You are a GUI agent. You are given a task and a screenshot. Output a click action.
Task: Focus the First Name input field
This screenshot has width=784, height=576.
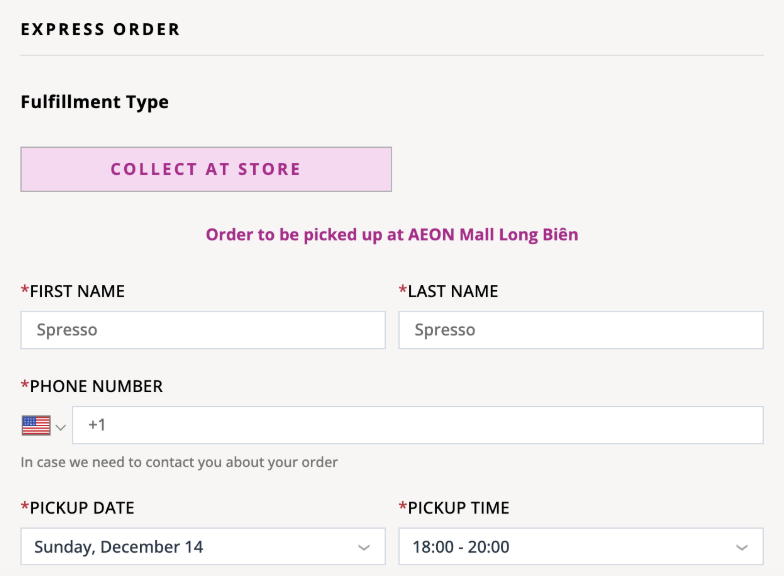pos(203,330)
